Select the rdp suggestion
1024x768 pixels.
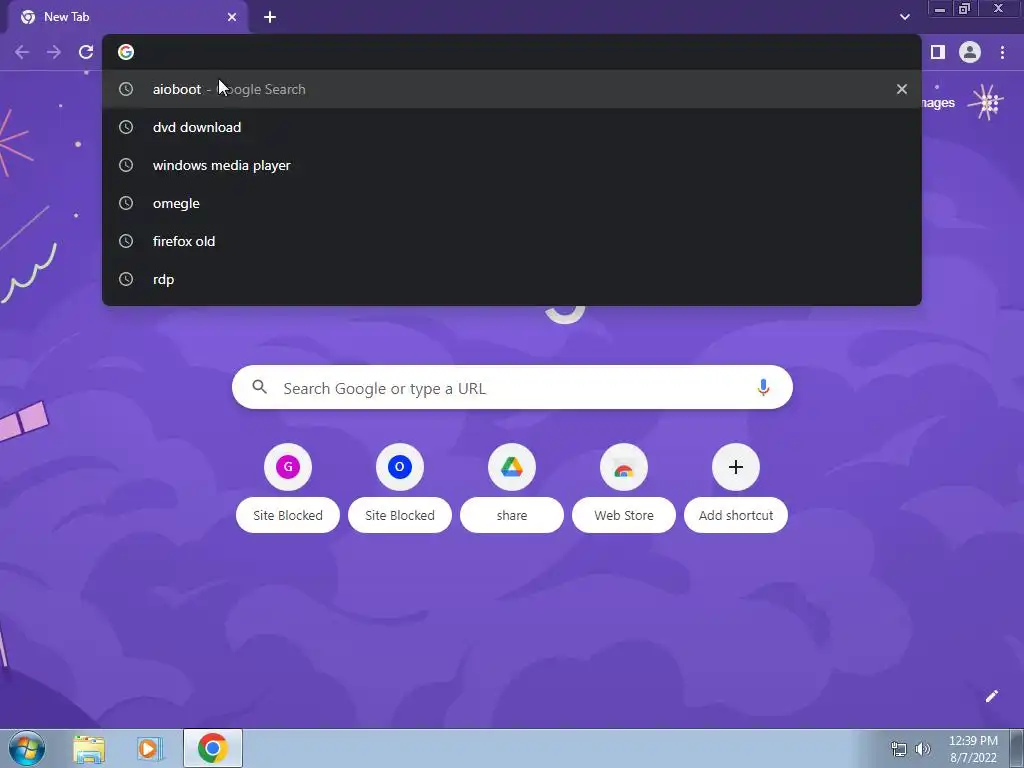click(511, 279)
